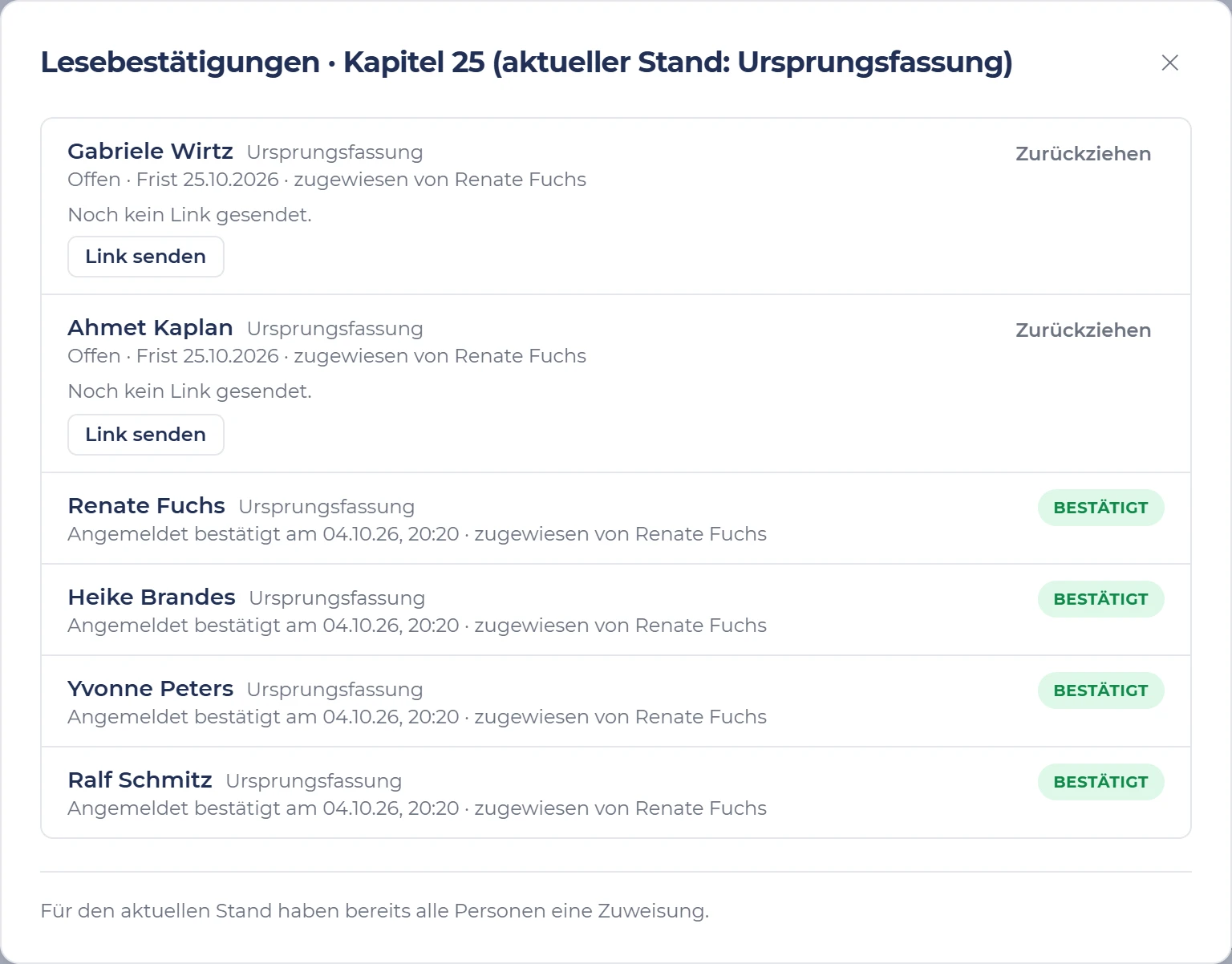Viewport: 1232px width, 964px height.
Task: Send link to Gabriele Wirtz
Action: tap(145, 257)
